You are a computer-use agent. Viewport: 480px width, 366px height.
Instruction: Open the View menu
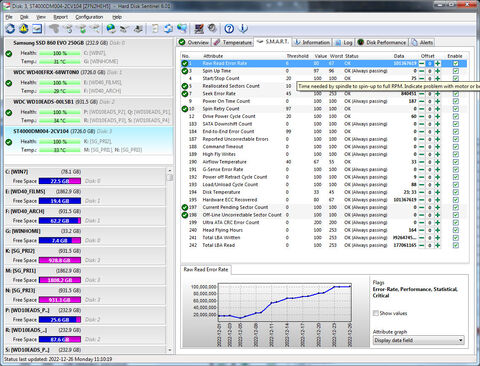41,17
